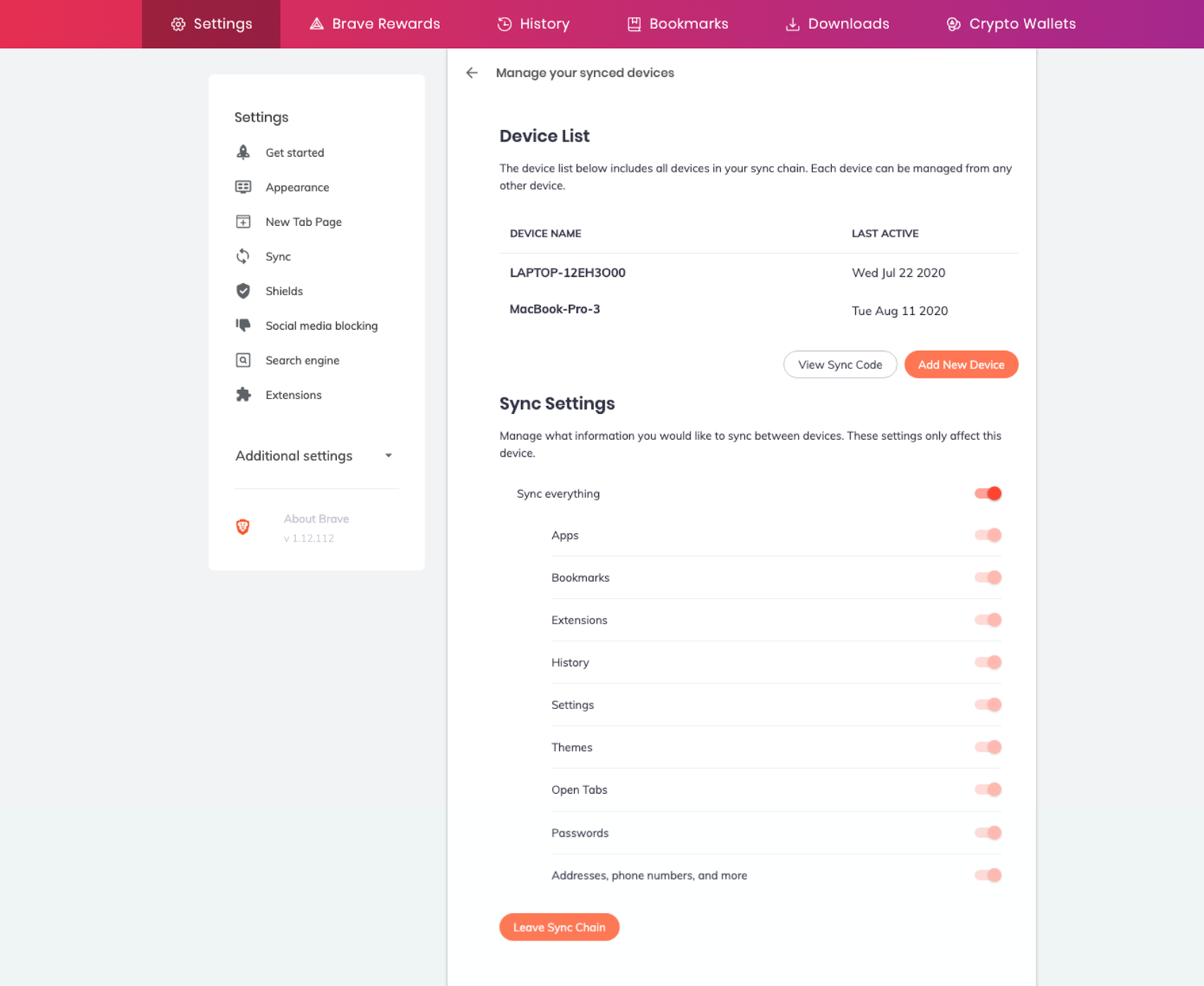Select the Appearance settings section

point(297,187)
